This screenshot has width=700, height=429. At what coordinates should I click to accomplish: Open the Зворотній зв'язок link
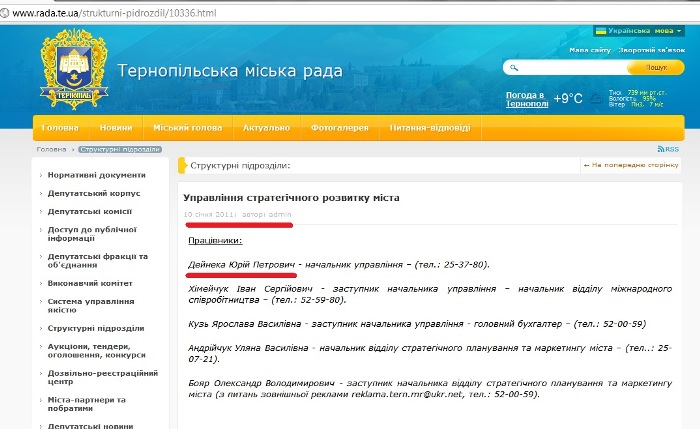tap(651, 50)
